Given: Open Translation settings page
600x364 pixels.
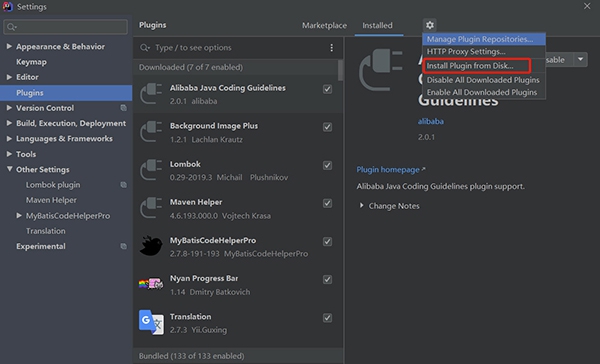Looking at the screenshot, I should (46, 231).
